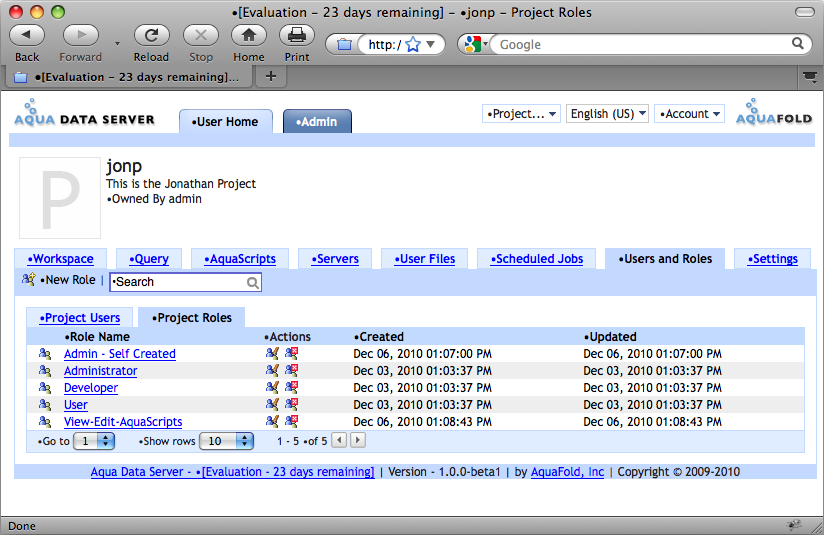Viewport: 824px width, 535px height.
Task: Open the address bar history dropdown arrow
Action: 431,44
